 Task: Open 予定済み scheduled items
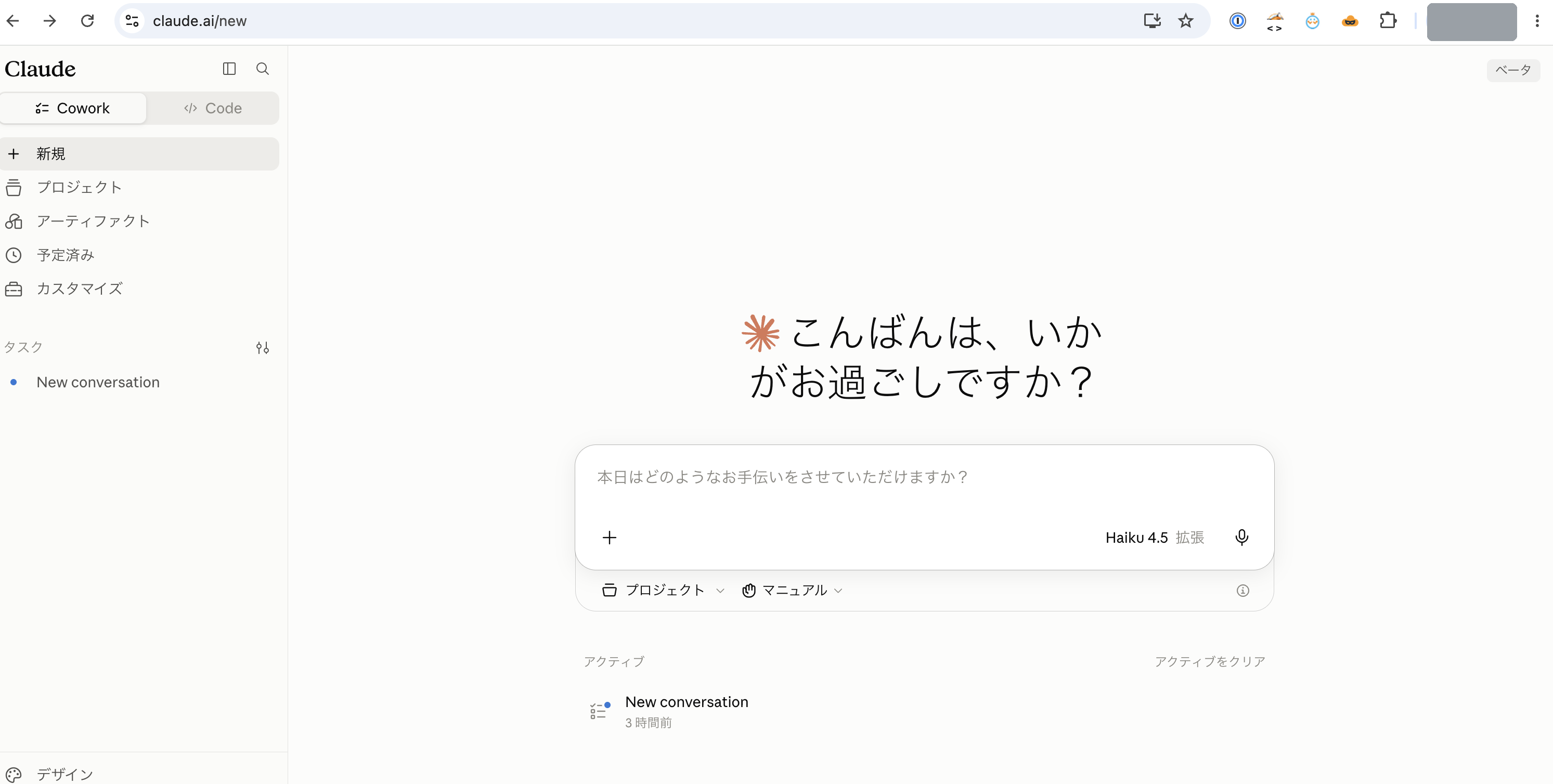click(x=139, y=255)
